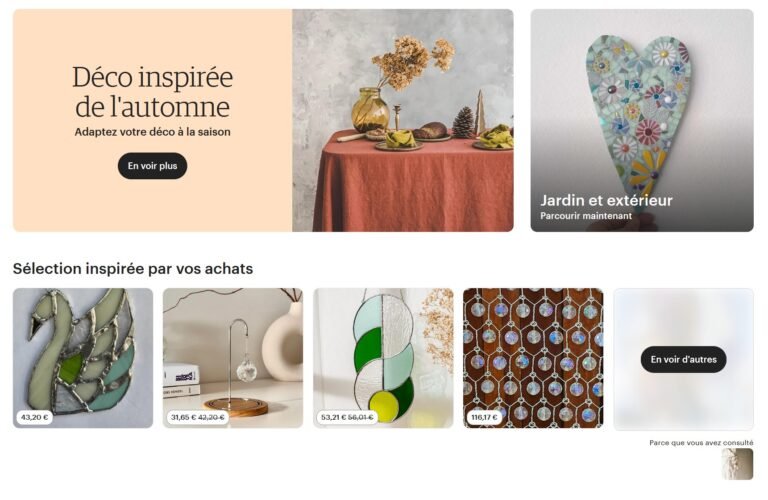Image resolution: width=768 pixels, height=500 pixels.
Task: Click the "En voir d'autres" button
Action: (683, 359)
